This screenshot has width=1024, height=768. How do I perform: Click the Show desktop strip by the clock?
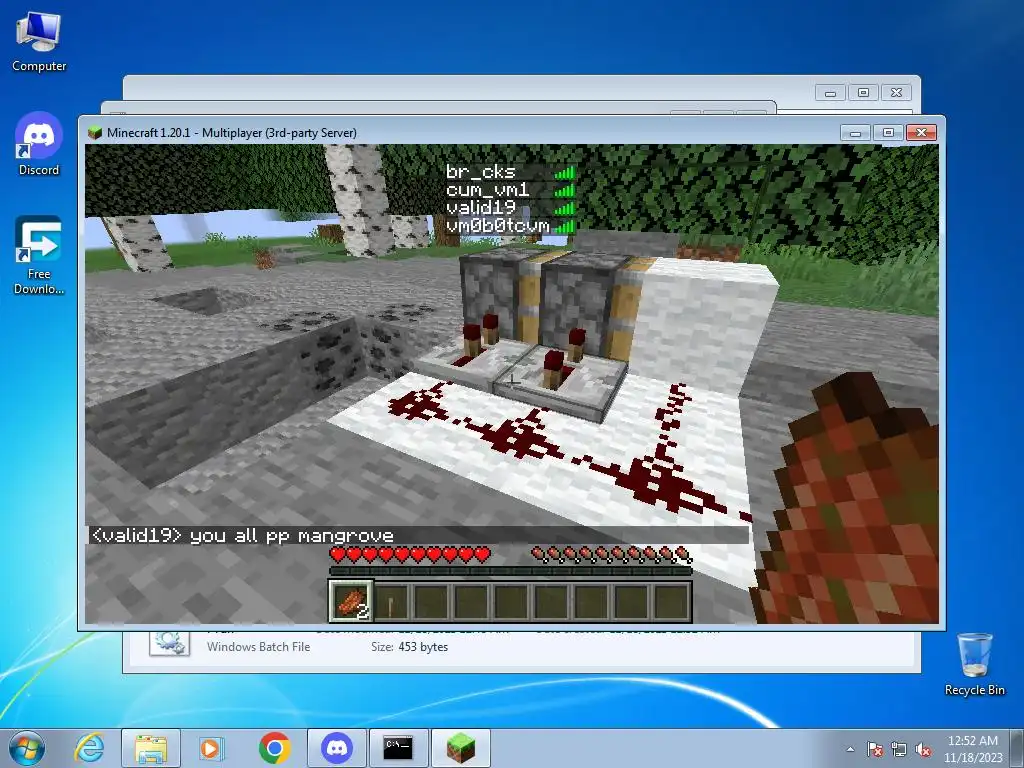(1019, 748)
